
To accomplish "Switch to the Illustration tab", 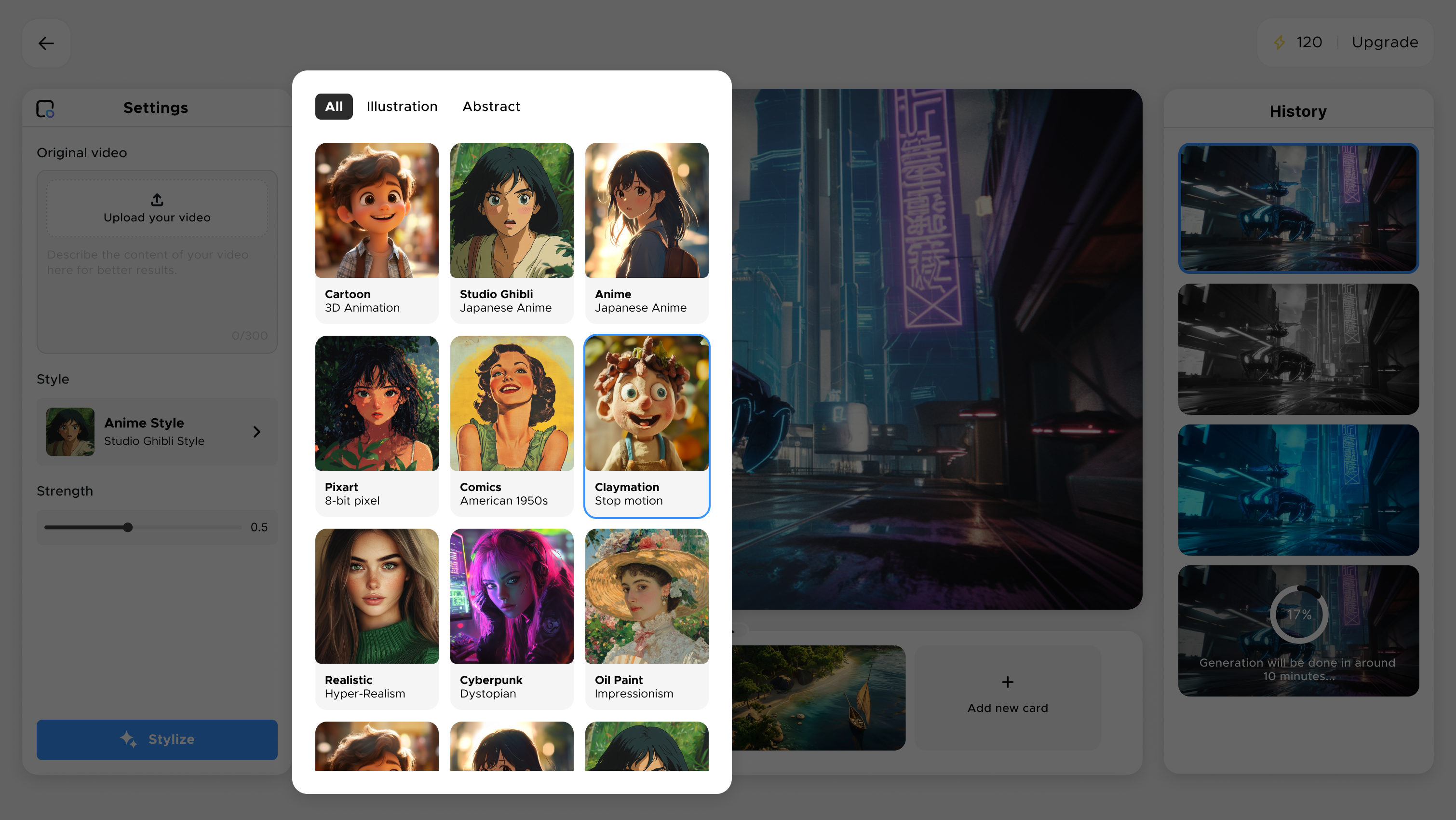I will point(402,106).
